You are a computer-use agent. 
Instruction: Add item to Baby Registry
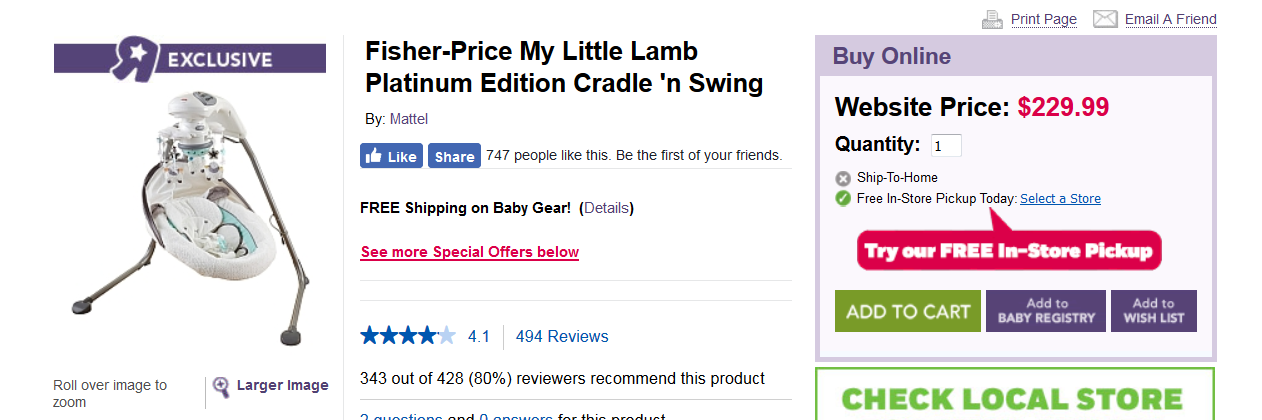[1046, 311]
